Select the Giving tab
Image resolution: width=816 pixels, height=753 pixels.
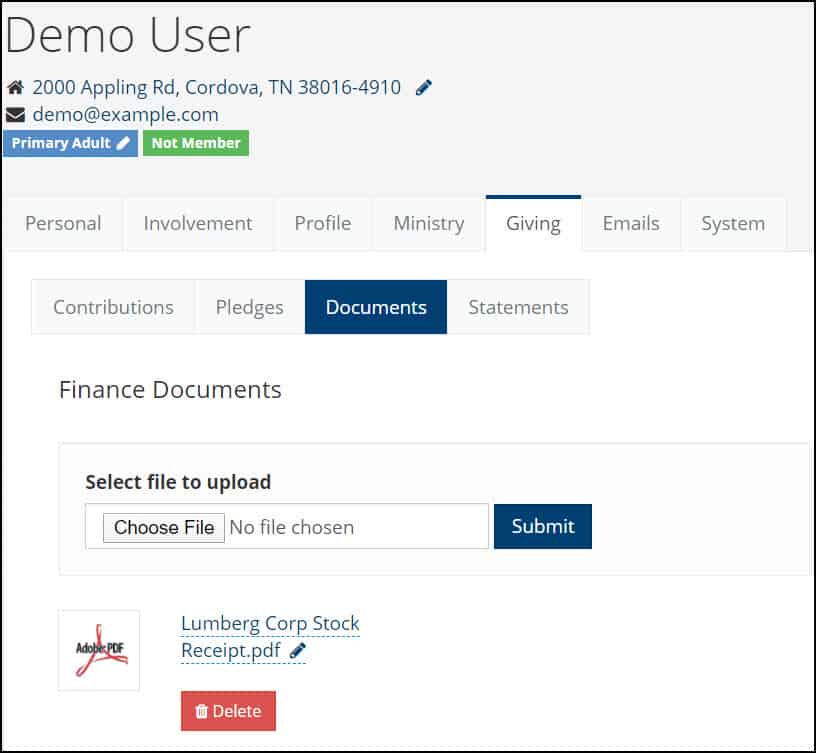click(533, 224)
